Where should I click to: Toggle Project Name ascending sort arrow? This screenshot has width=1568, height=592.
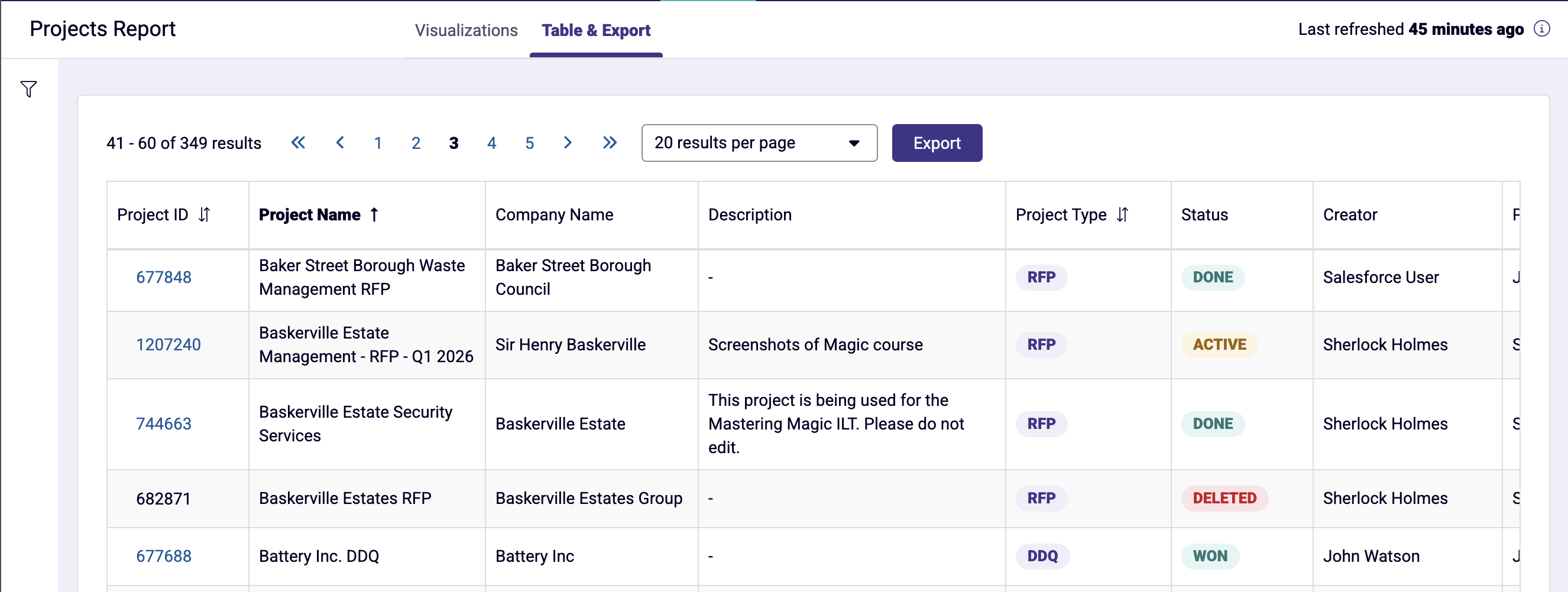pos(374,214)
